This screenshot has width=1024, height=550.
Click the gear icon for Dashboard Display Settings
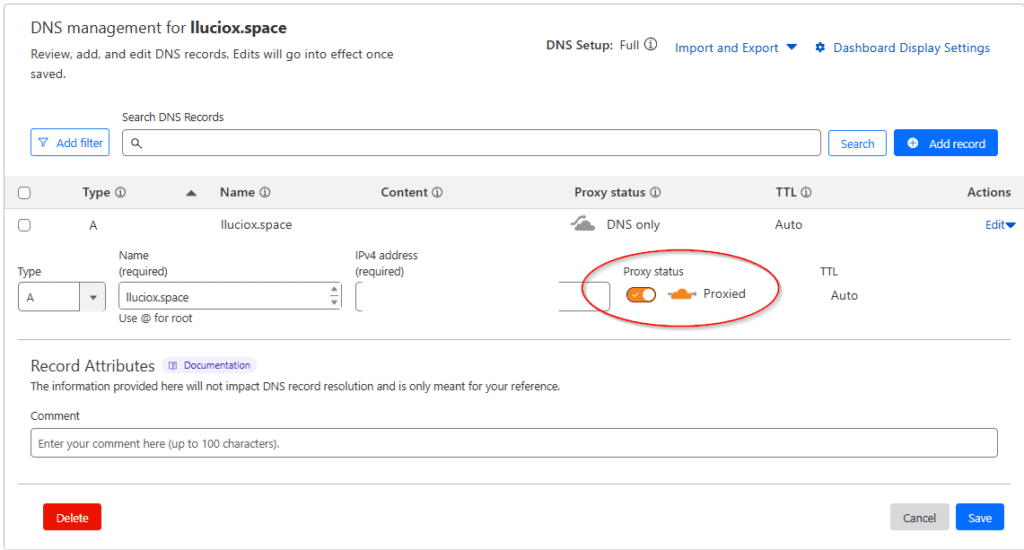(x=820, y=48)
